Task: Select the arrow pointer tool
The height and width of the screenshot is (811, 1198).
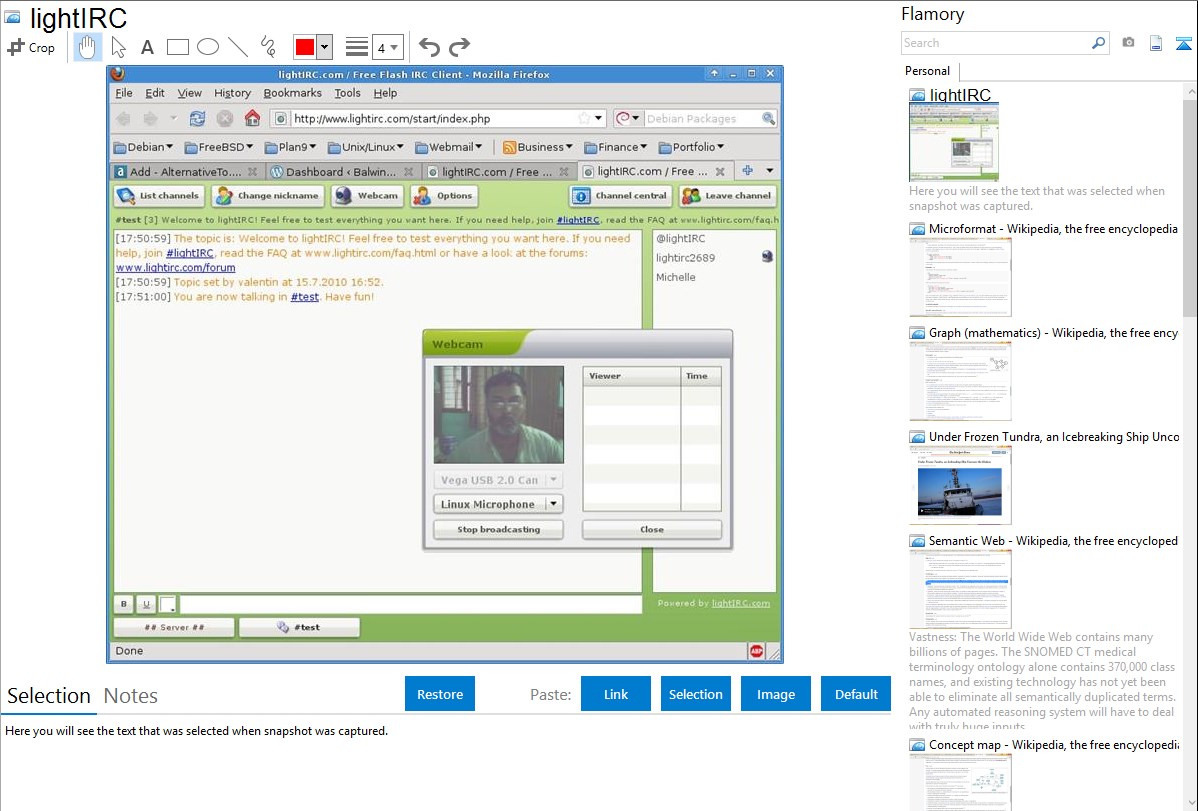Action: coord(118,47)
